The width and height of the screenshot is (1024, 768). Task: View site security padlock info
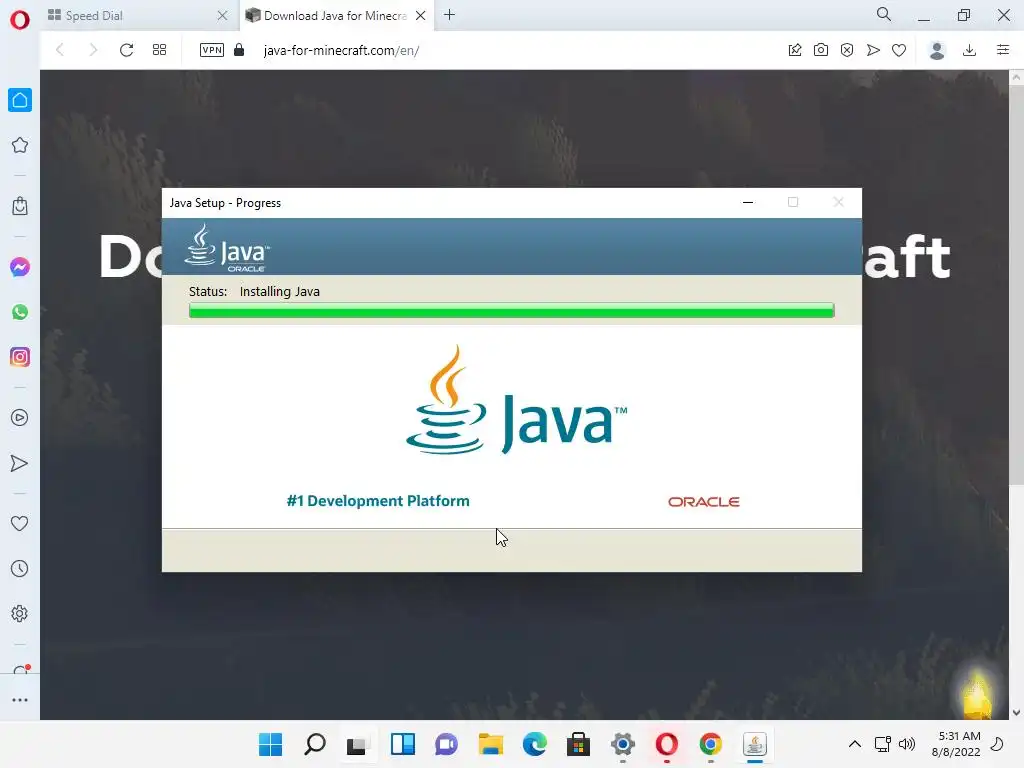click(239, 50)
